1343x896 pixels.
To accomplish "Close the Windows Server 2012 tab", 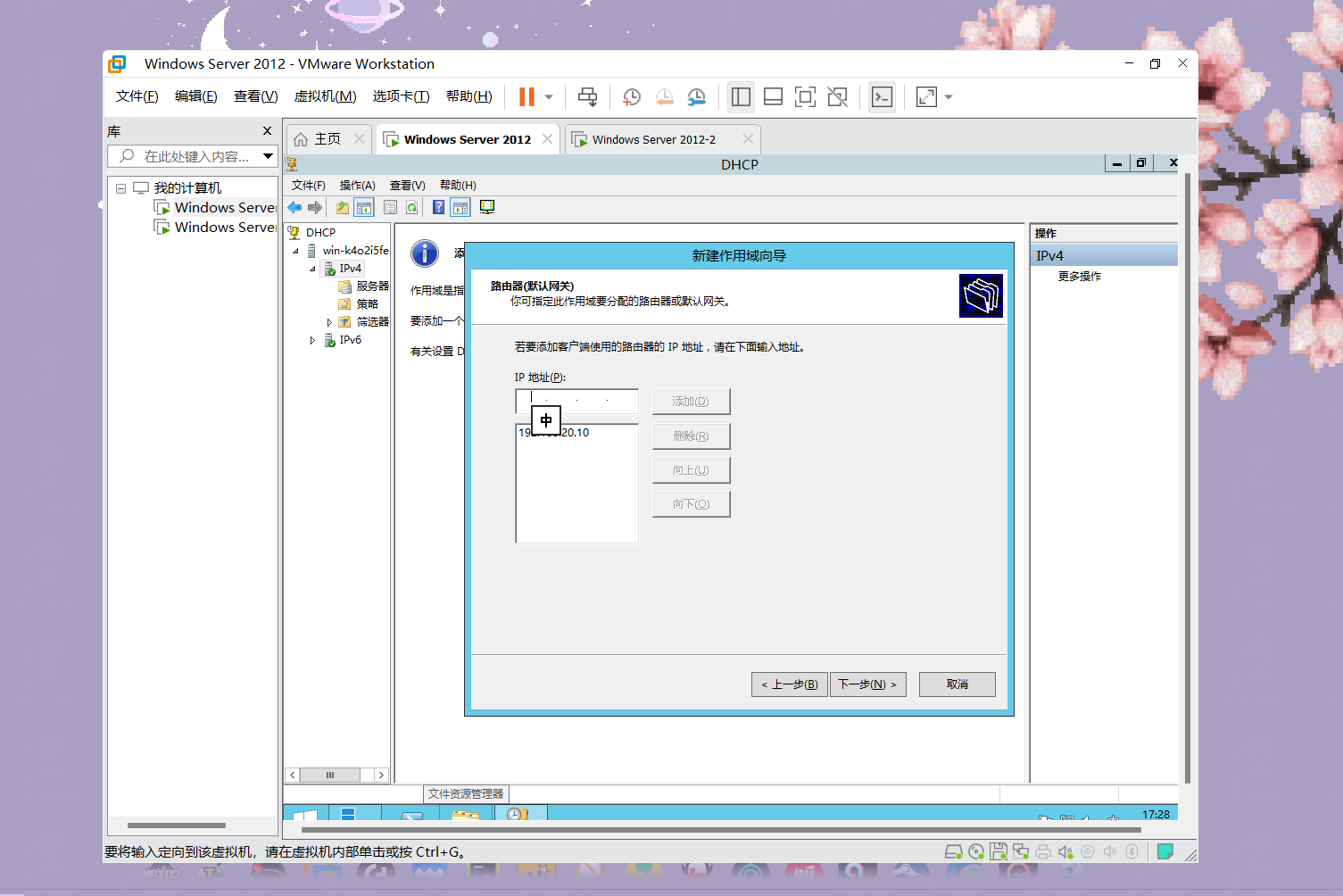I will [x=547, y=139].
